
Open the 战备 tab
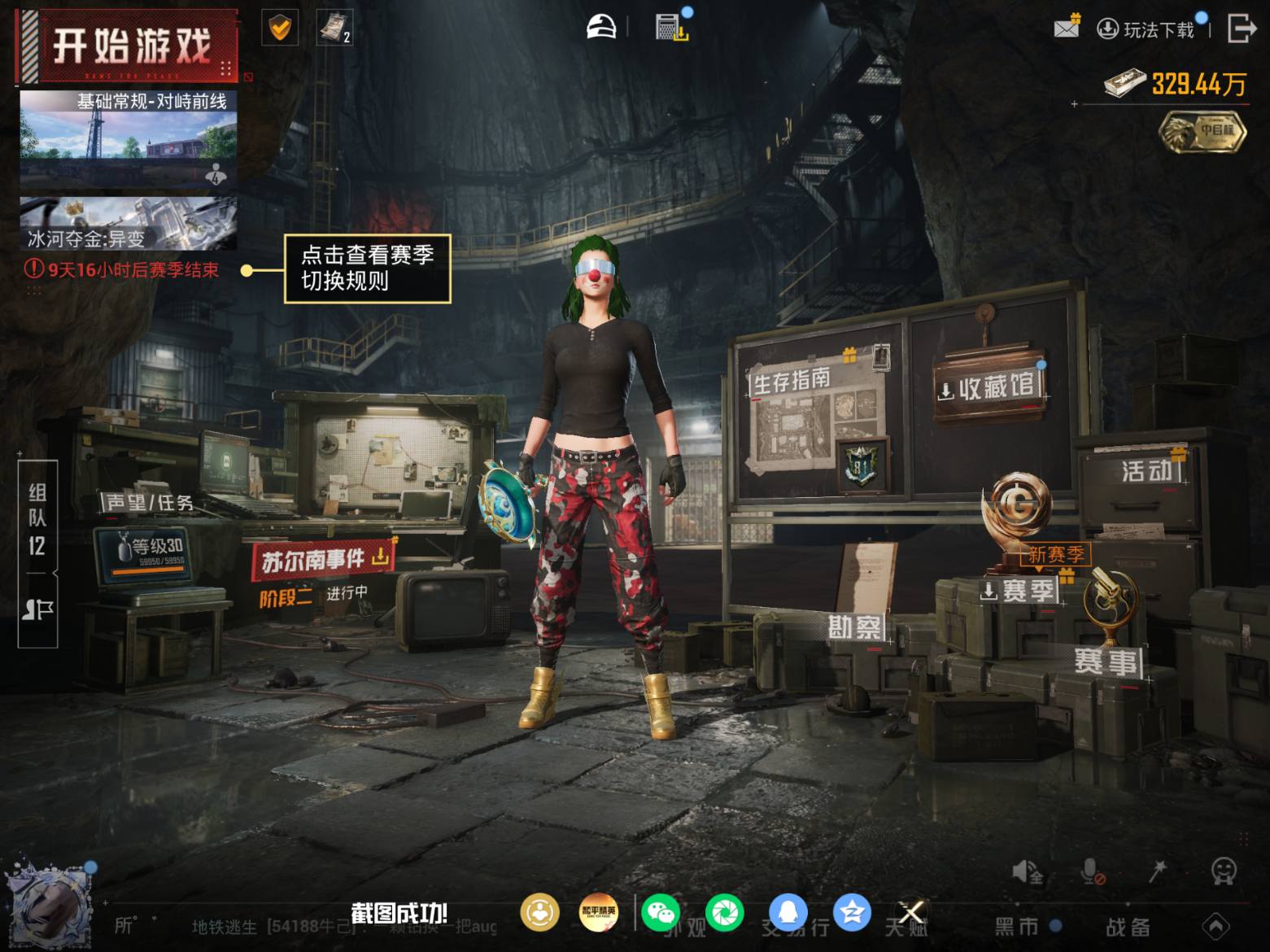(1128, 926)
